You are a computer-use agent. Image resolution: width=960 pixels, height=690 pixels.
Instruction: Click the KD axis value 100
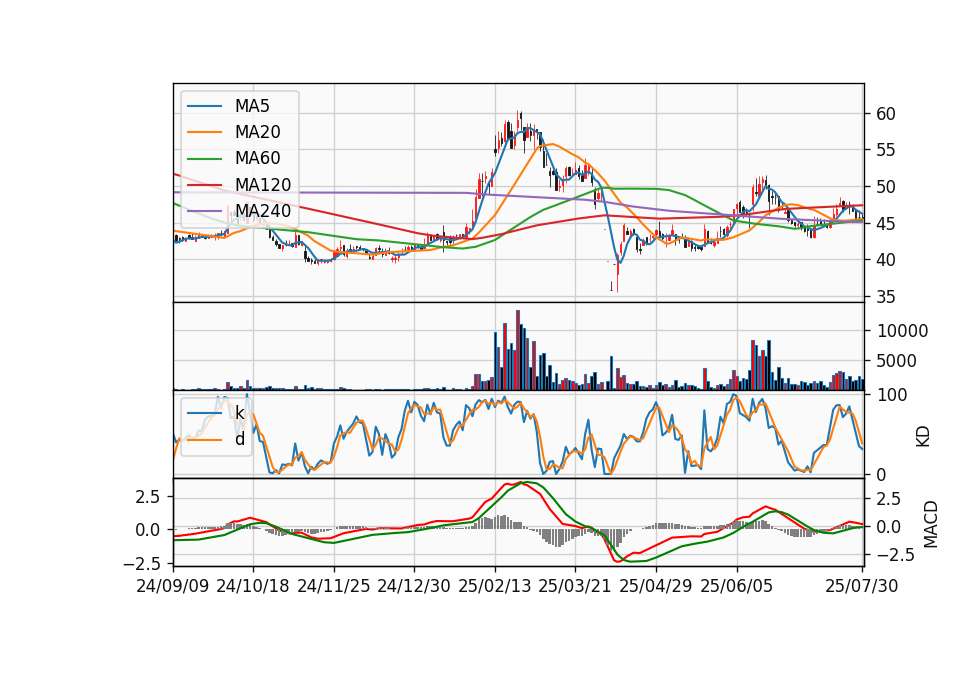click(x=892, y=395)
